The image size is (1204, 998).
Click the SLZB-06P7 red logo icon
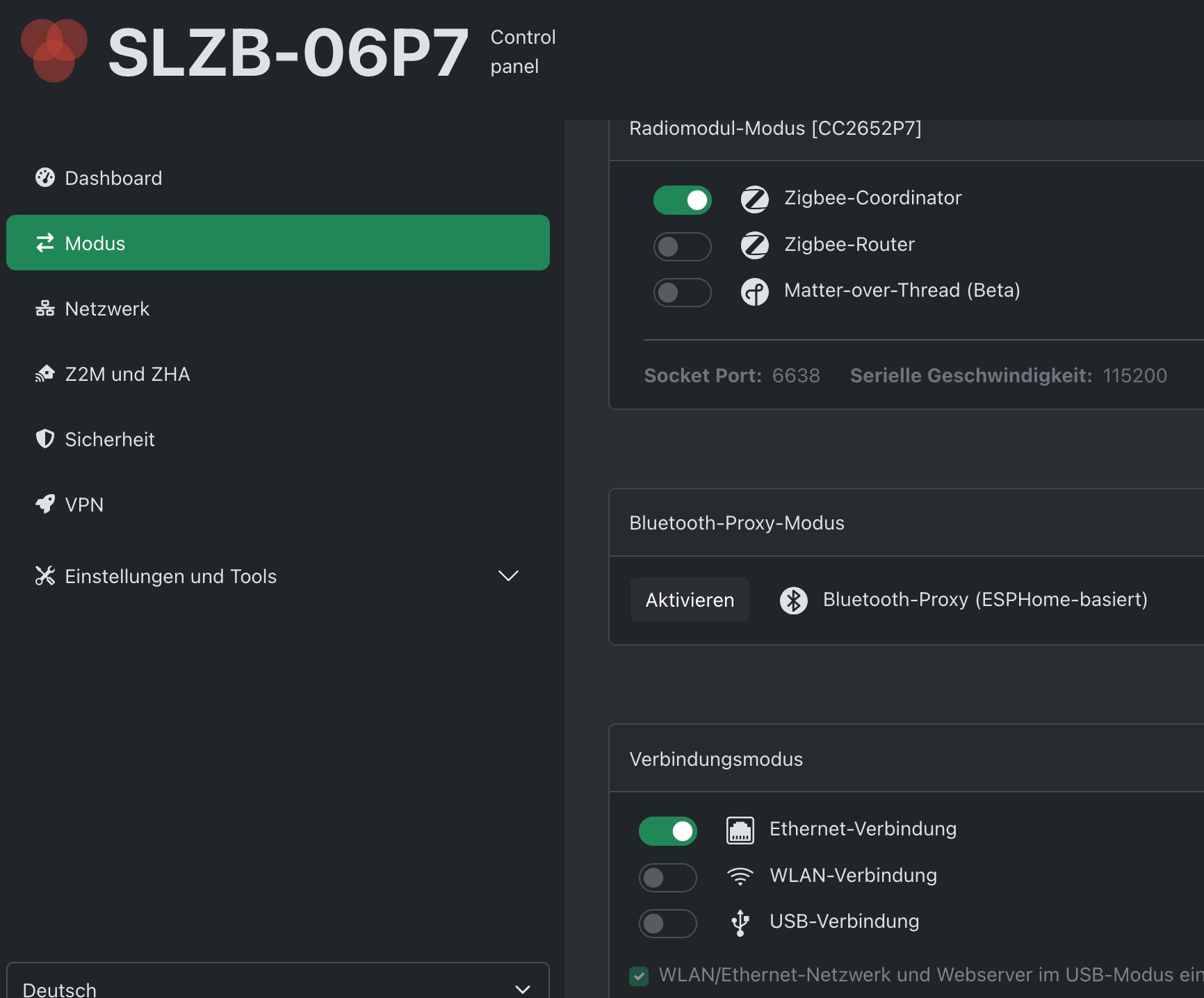(54, 51)
